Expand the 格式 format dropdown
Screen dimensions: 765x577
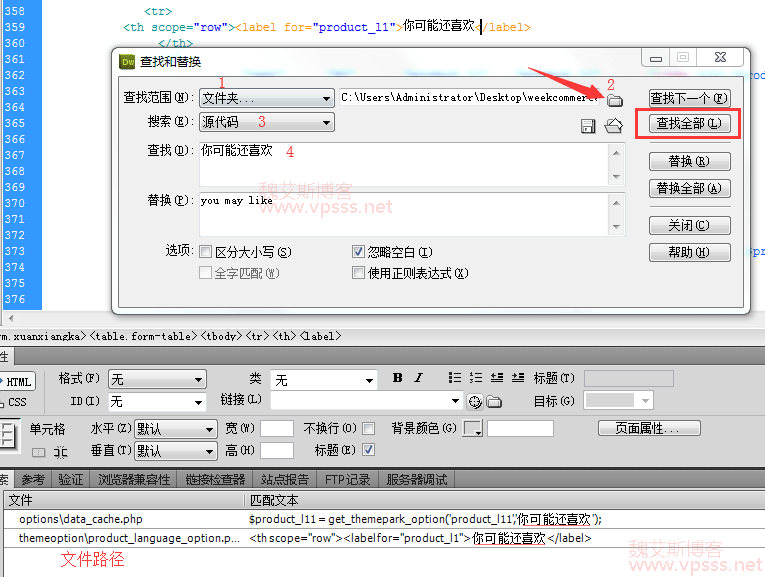click(x=157, y=380)
